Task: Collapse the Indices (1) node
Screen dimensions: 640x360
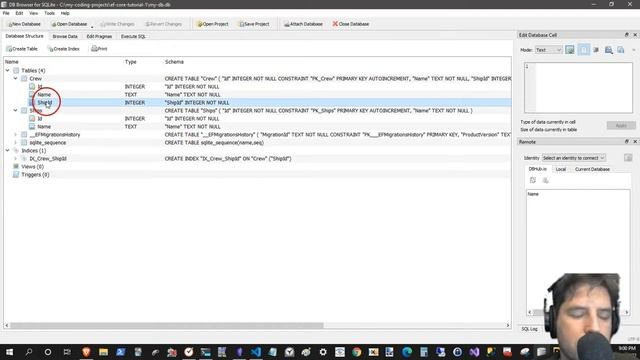Action: point(7,150)
